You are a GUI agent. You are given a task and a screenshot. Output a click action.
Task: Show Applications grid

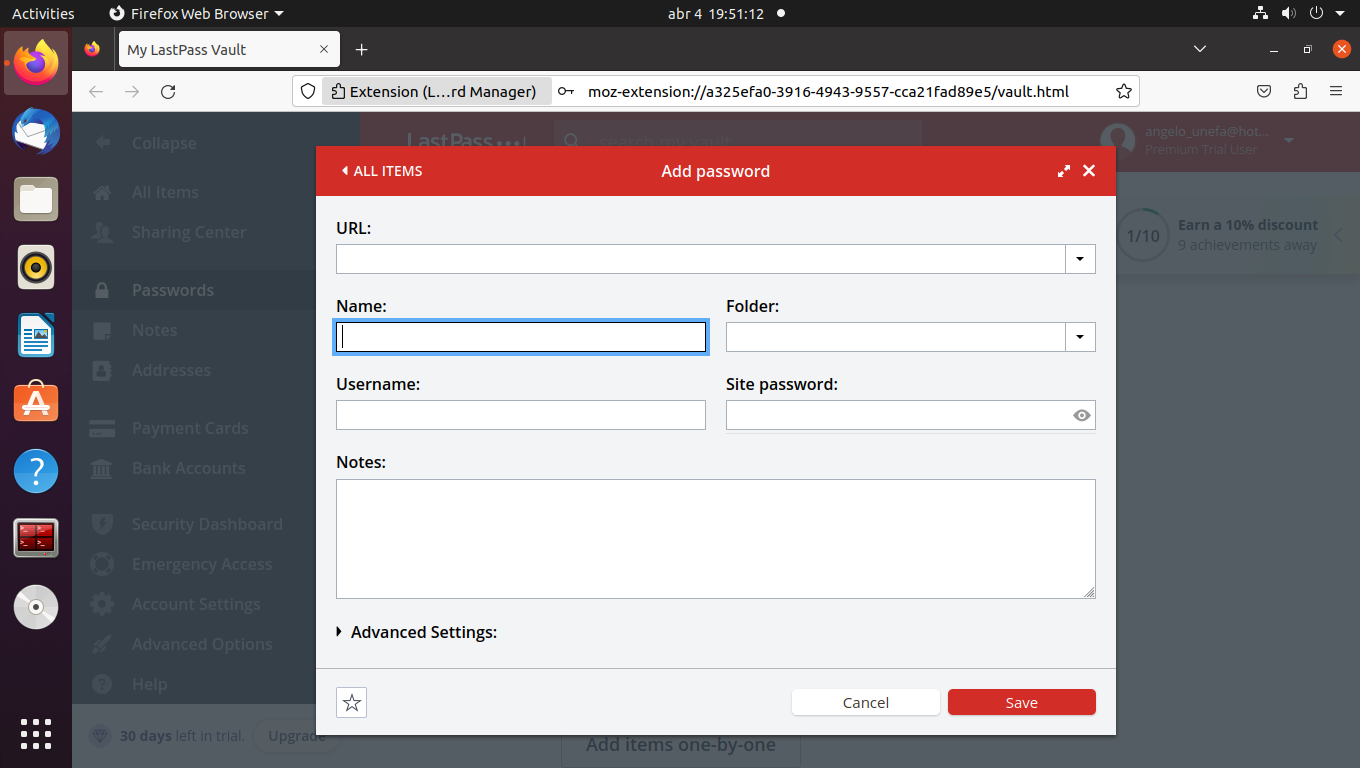pos(36,734)
